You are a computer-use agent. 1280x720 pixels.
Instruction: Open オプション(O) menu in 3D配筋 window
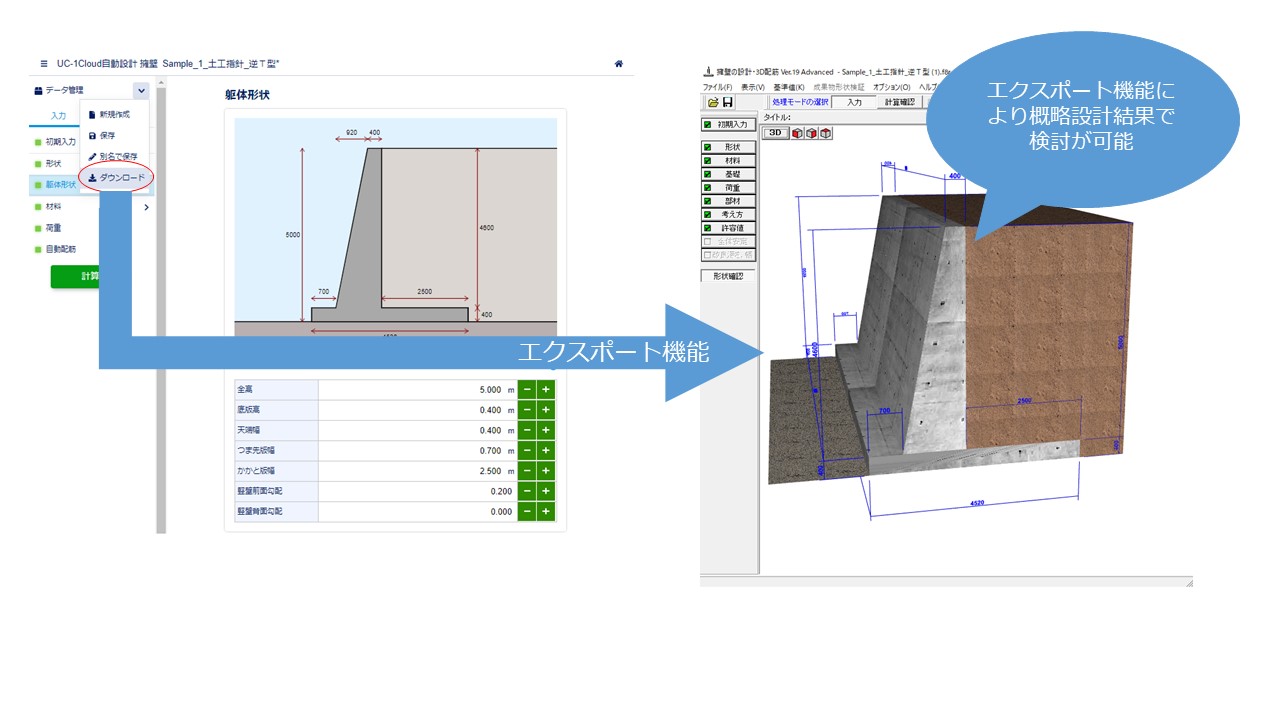(x=892, y=87)
